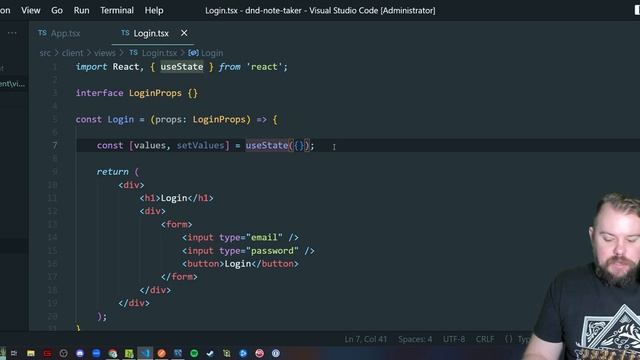This screenshot has height=360, width=640.
Task: Click the symbol icon before Login breadcrumb
Action: 193,53
